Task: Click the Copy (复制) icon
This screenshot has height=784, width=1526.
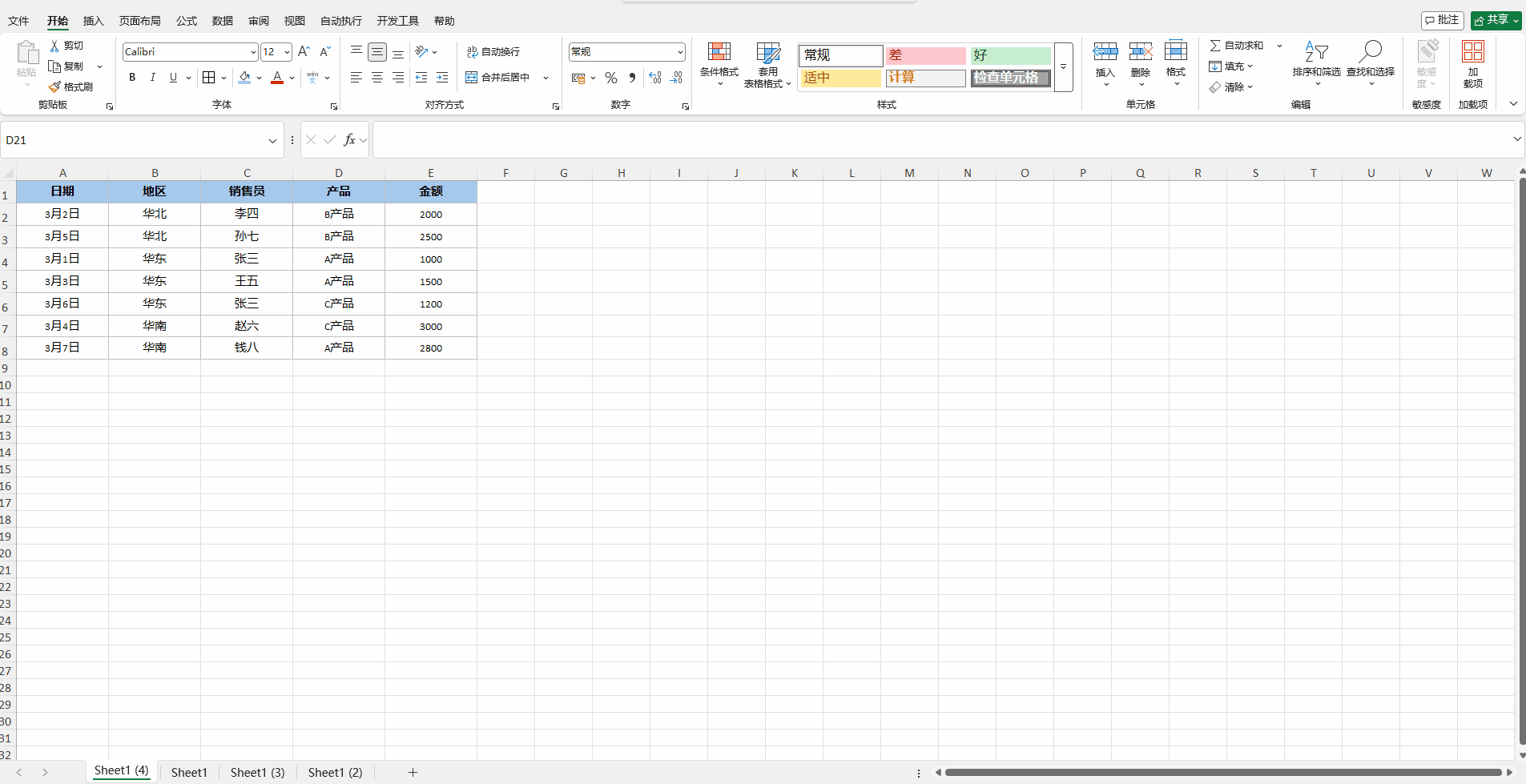Action: click(x=54, y=66)
